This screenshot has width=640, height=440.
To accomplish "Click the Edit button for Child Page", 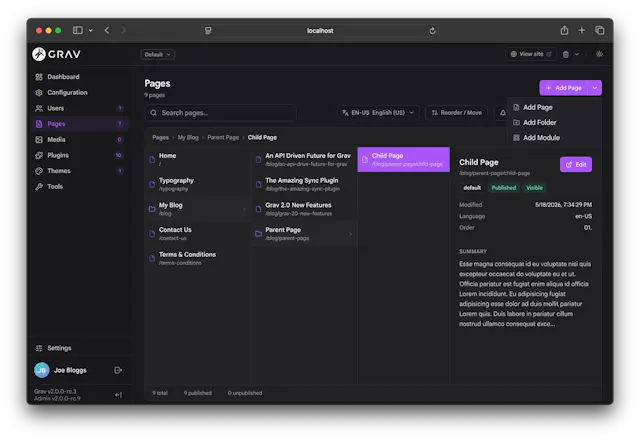I will (x=576, y=164).
